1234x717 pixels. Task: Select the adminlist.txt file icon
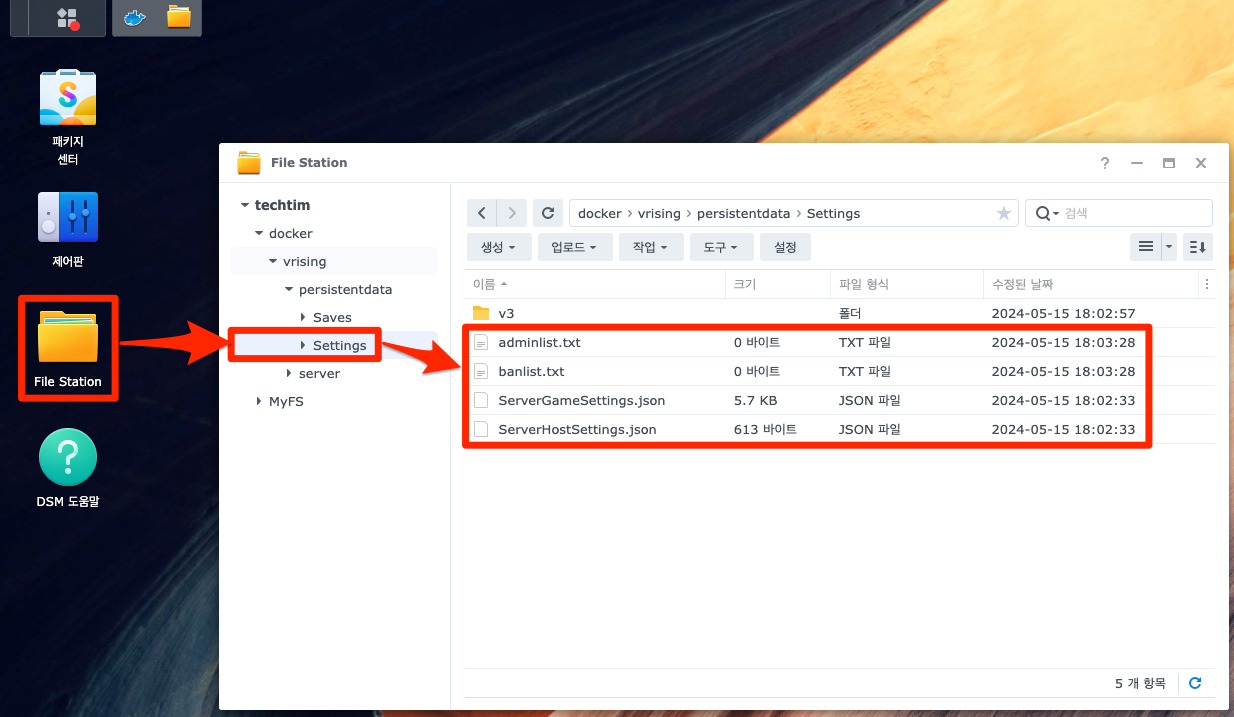pos(481,342)
